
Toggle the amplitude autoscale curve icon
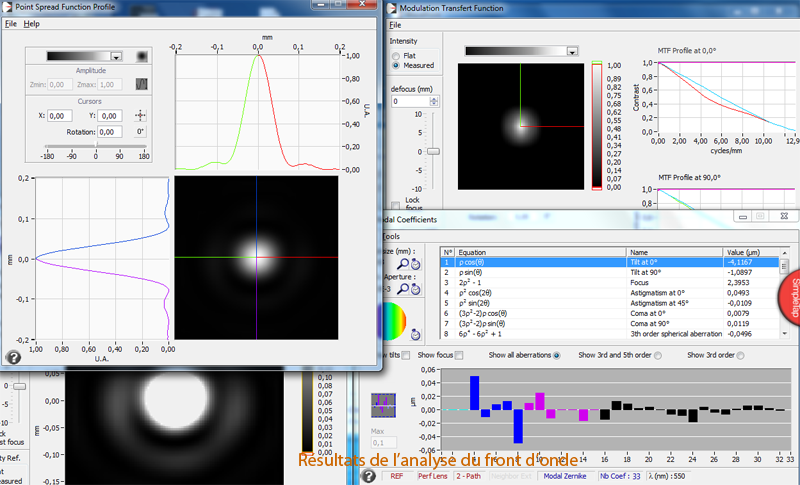coord(141,84)
